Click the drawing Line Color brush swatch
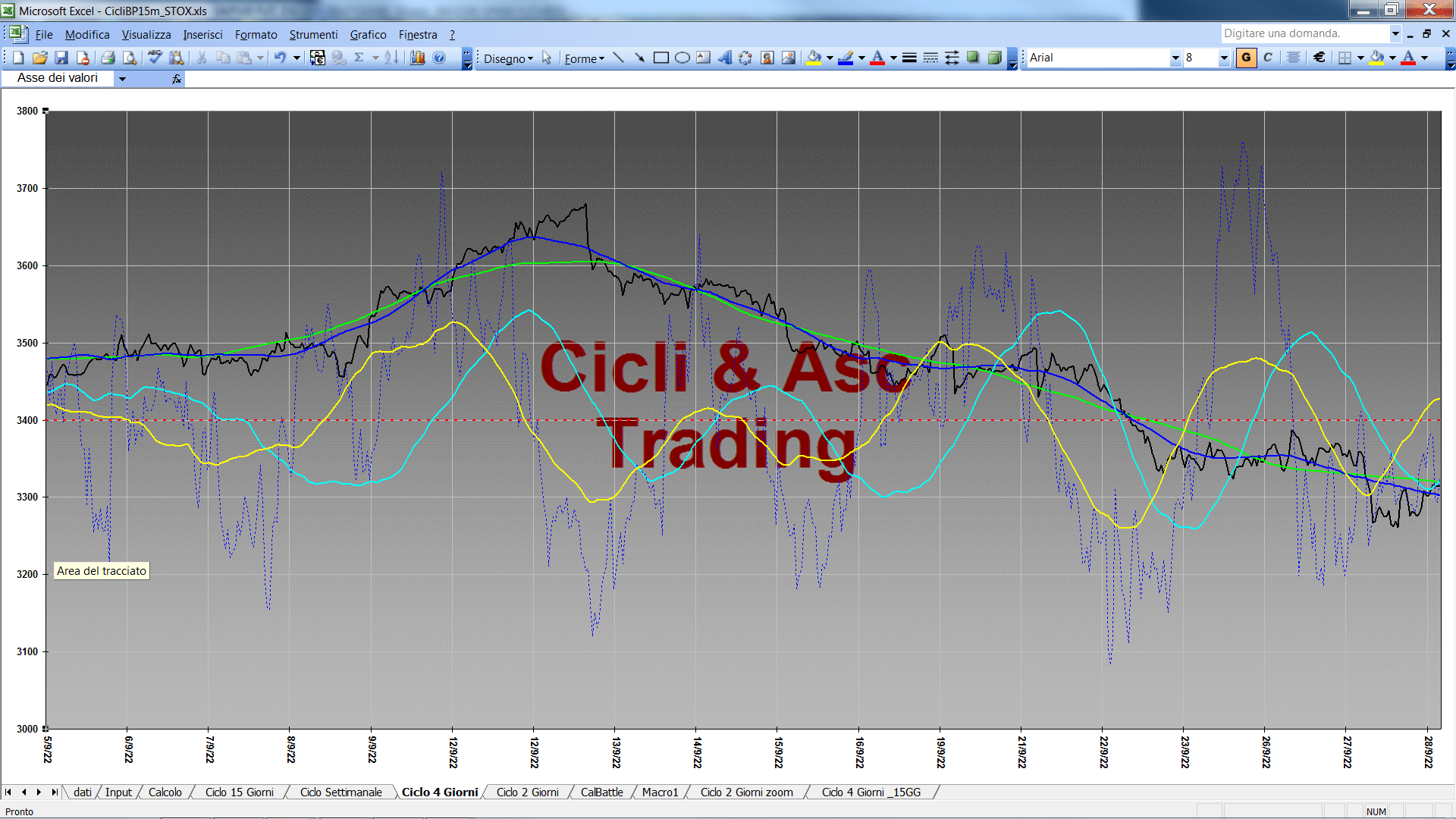This screenshot has width=1456, height=819. 846,58
